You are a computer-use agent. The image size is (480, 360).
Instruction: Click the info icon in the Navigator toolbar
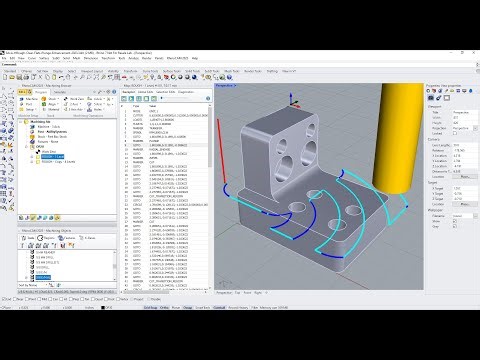(x=208, y=98)
